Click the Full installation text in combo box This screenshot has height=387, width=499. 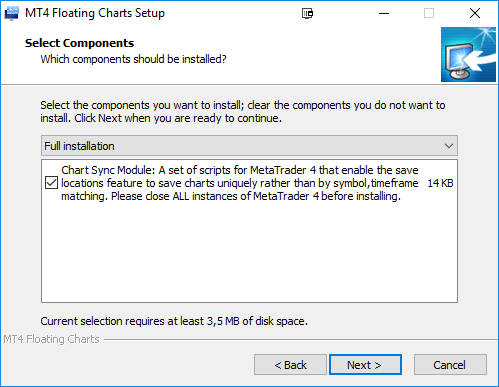pos(79,146)
